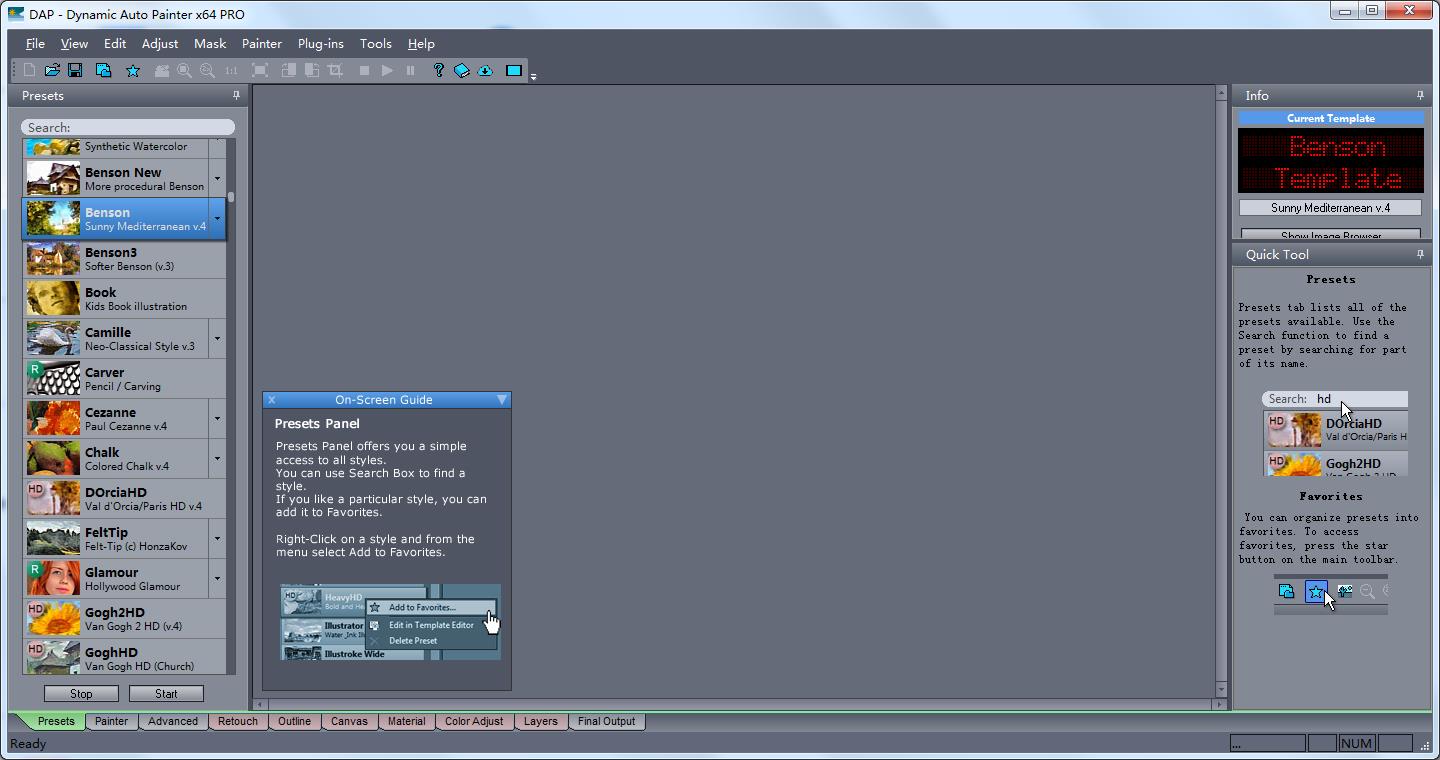Open the Tools menu

(x=376, y=43)
